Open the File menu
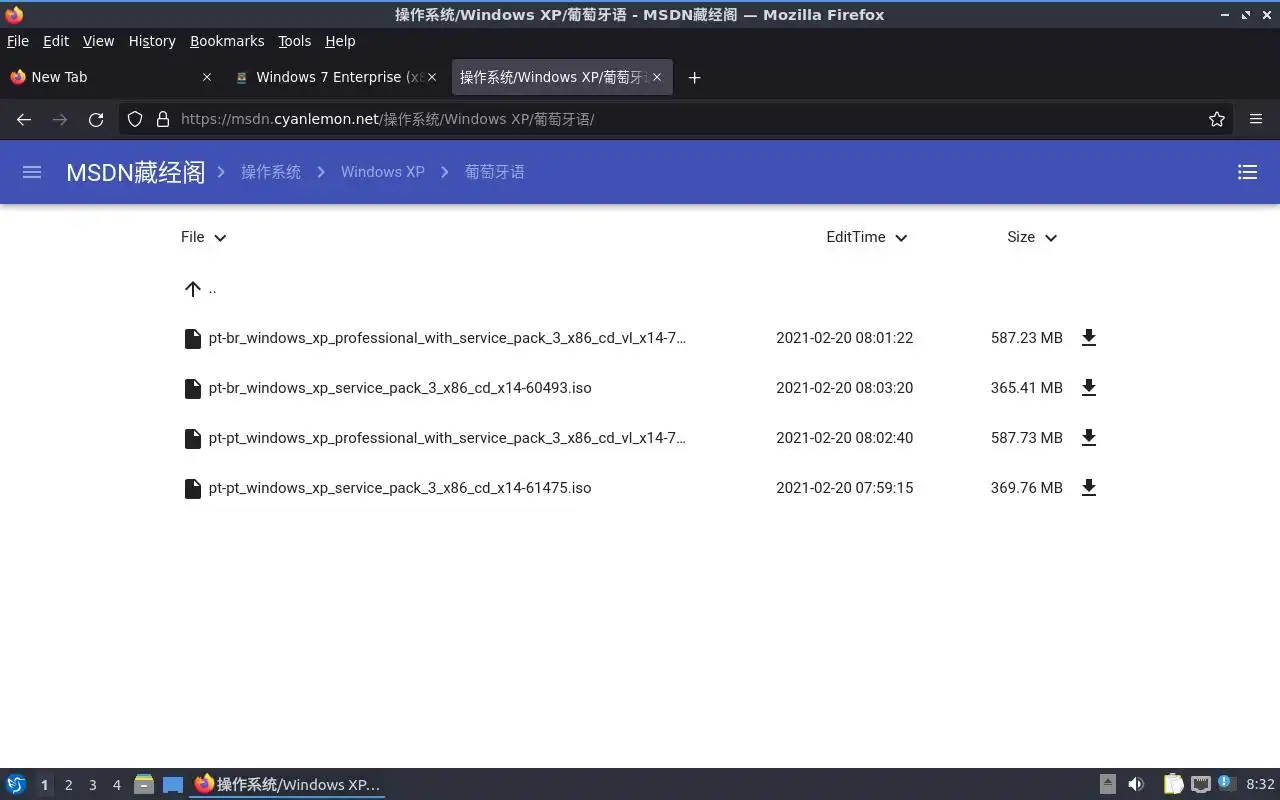This screenshot has width=1280, height=800. click(x=18, y=41)
